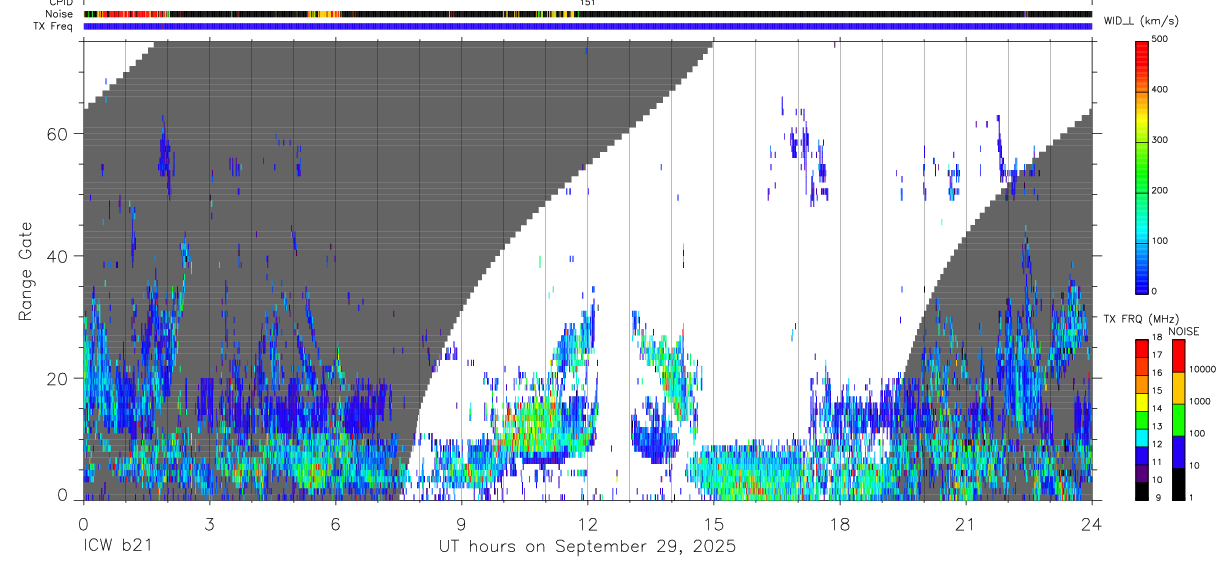
Task: Click the '500' label on the WID scale
Action: (1160, 39)
